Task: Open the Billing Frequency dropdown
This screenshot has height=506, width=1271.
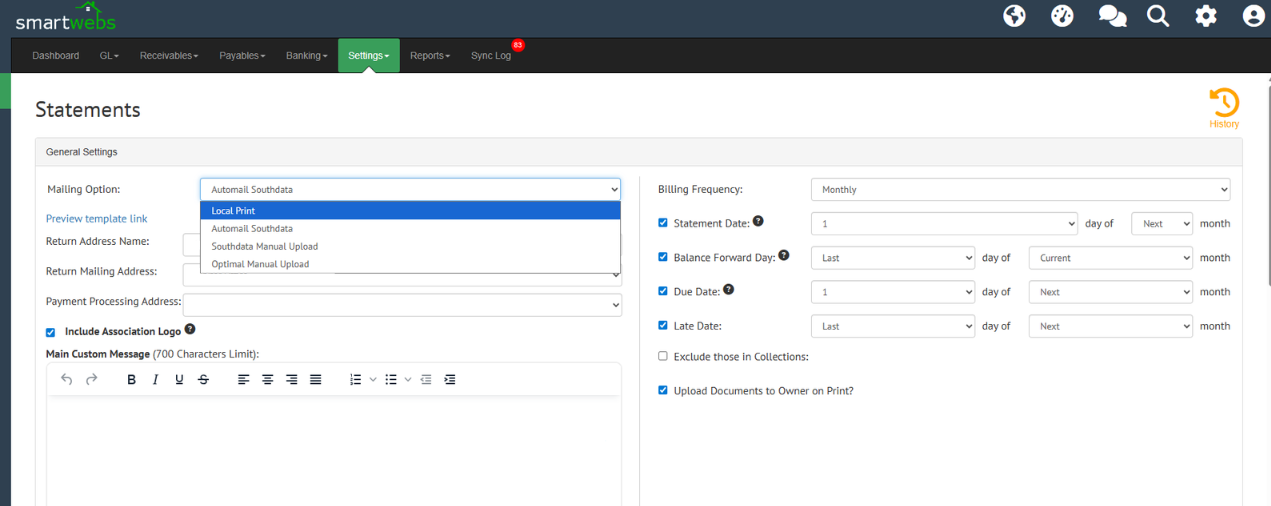Action: click(x=1020, y=189)
